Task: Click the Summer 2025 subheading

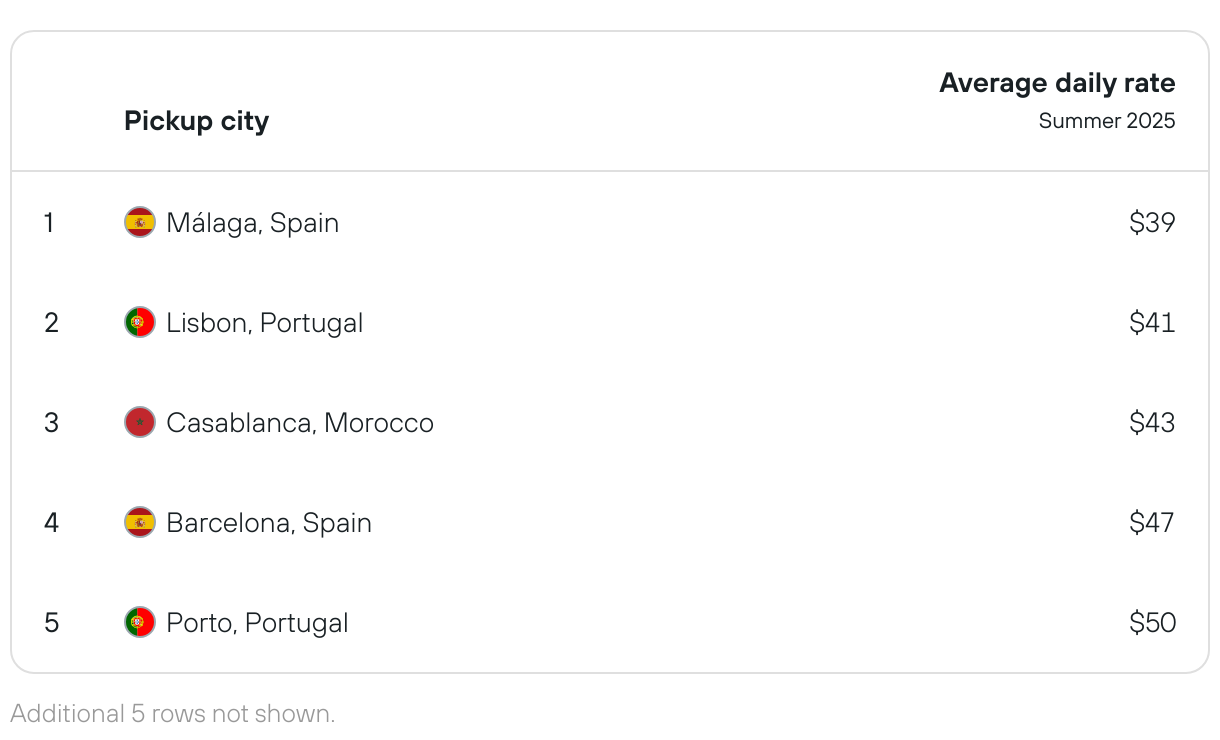Action: (1107, 121)
